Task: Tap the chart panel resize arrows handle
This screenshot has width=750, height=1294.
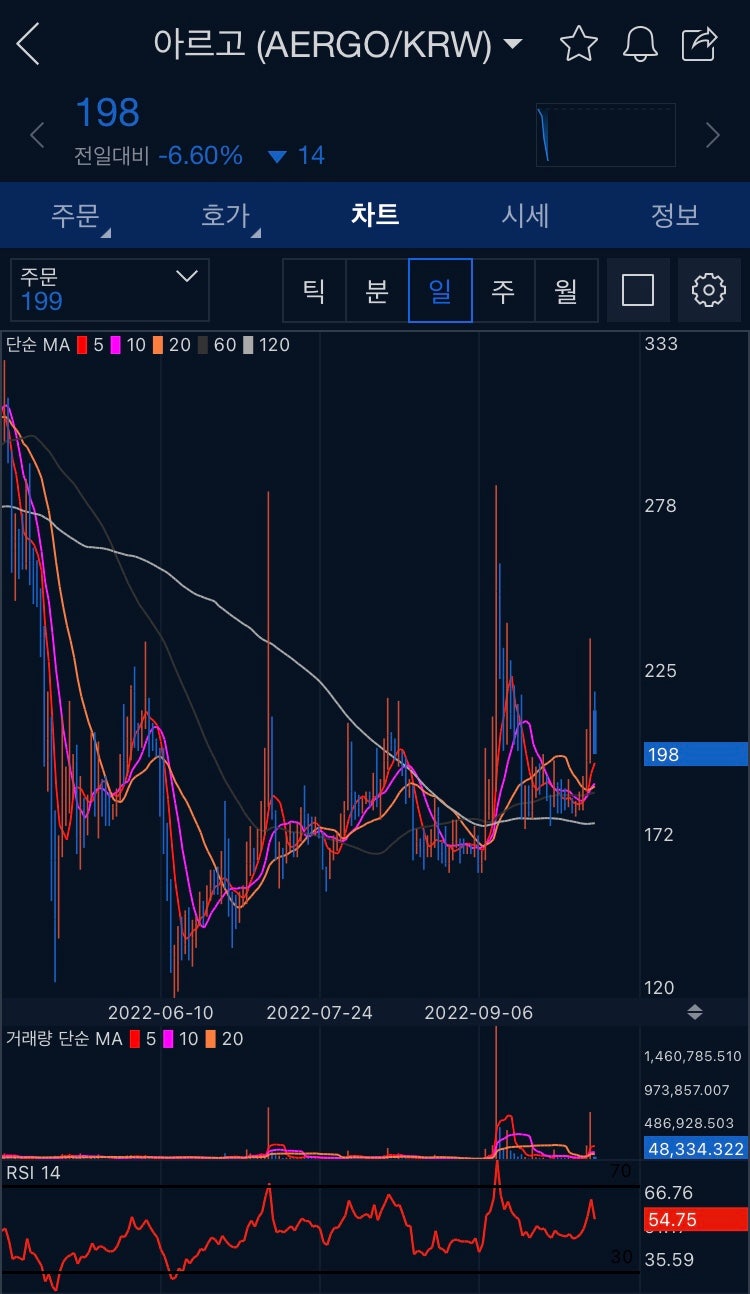Action: click(x=695, y=1012)
